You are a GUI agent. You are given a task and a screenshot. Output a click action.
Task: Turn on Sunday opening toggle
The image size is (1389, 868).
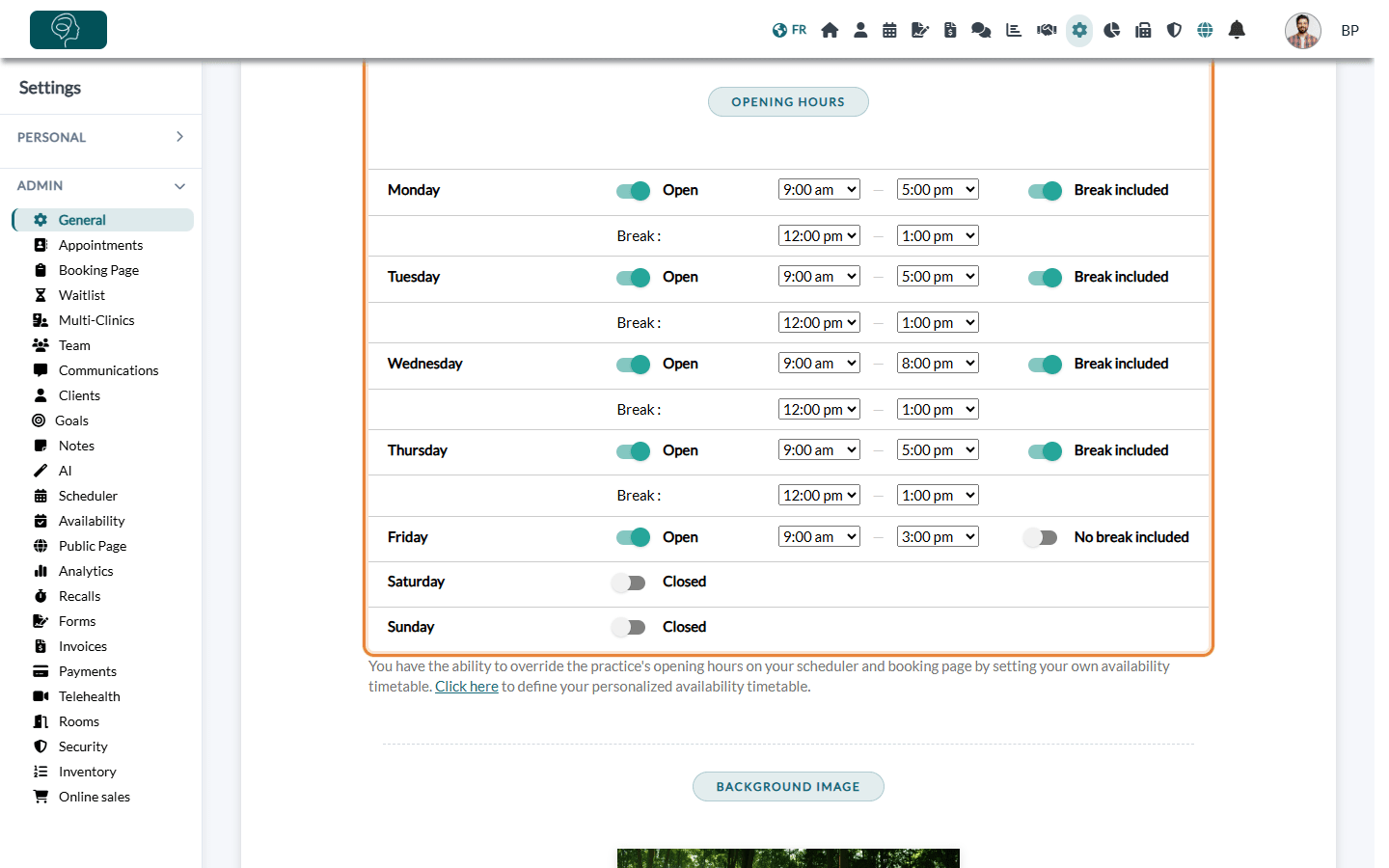point(628,628)
